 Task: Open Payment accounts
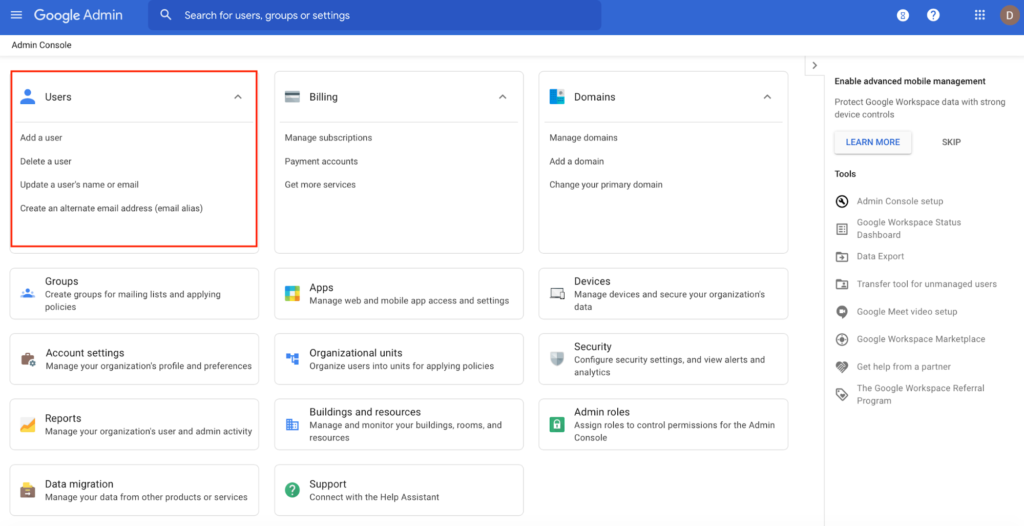pos(321,161)
